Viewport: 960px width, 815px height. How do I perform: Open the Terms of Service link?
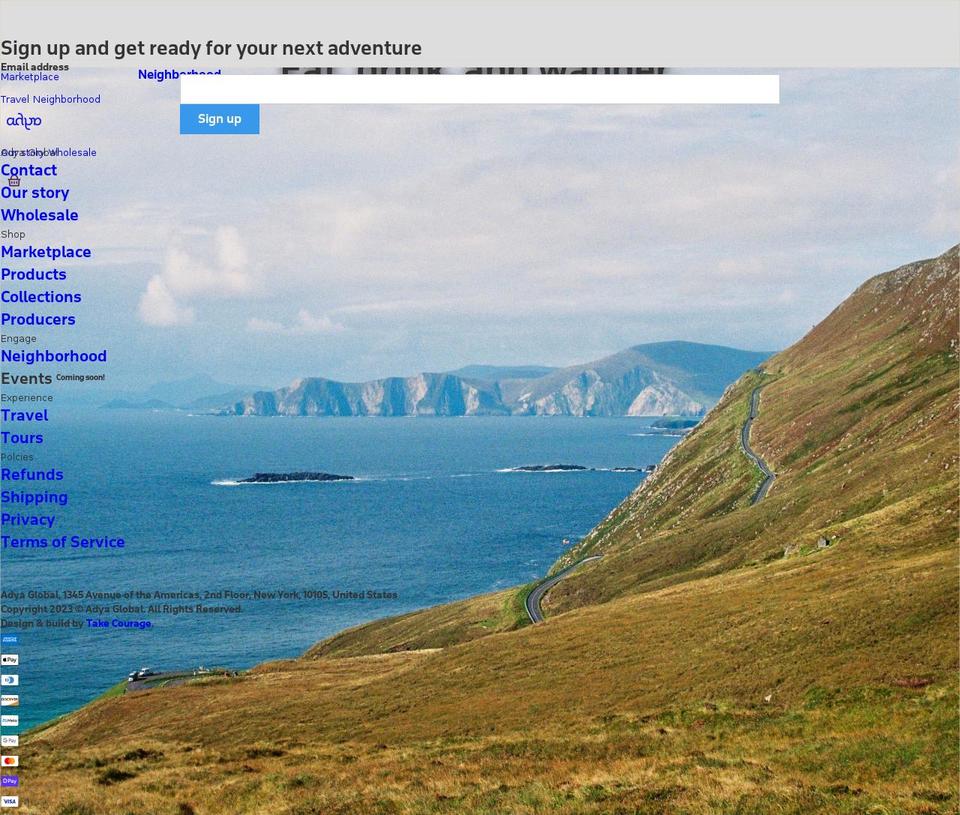coord(62,543)
